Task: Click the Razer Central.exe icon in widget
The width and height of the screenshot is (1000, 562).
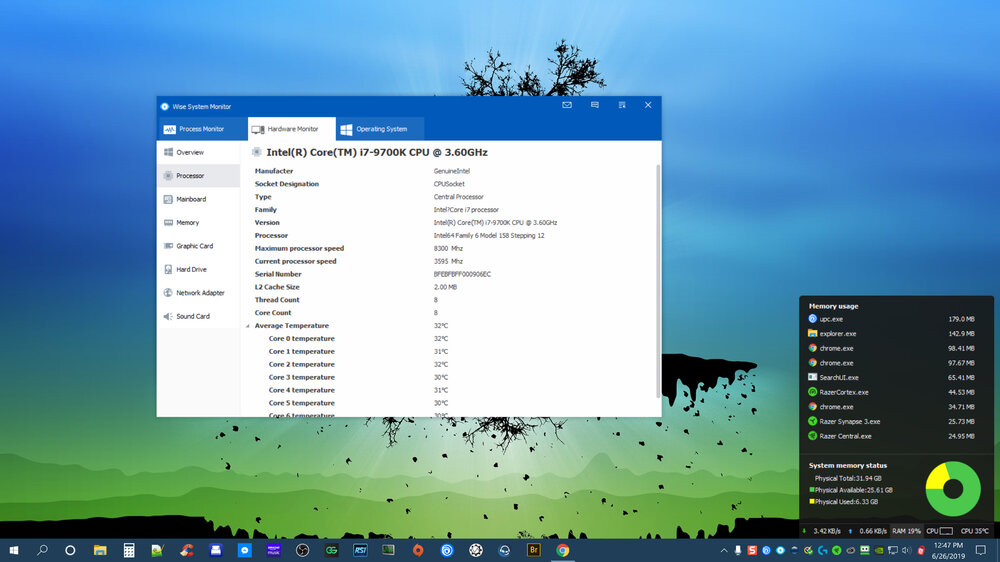Action: pos(812,436)
